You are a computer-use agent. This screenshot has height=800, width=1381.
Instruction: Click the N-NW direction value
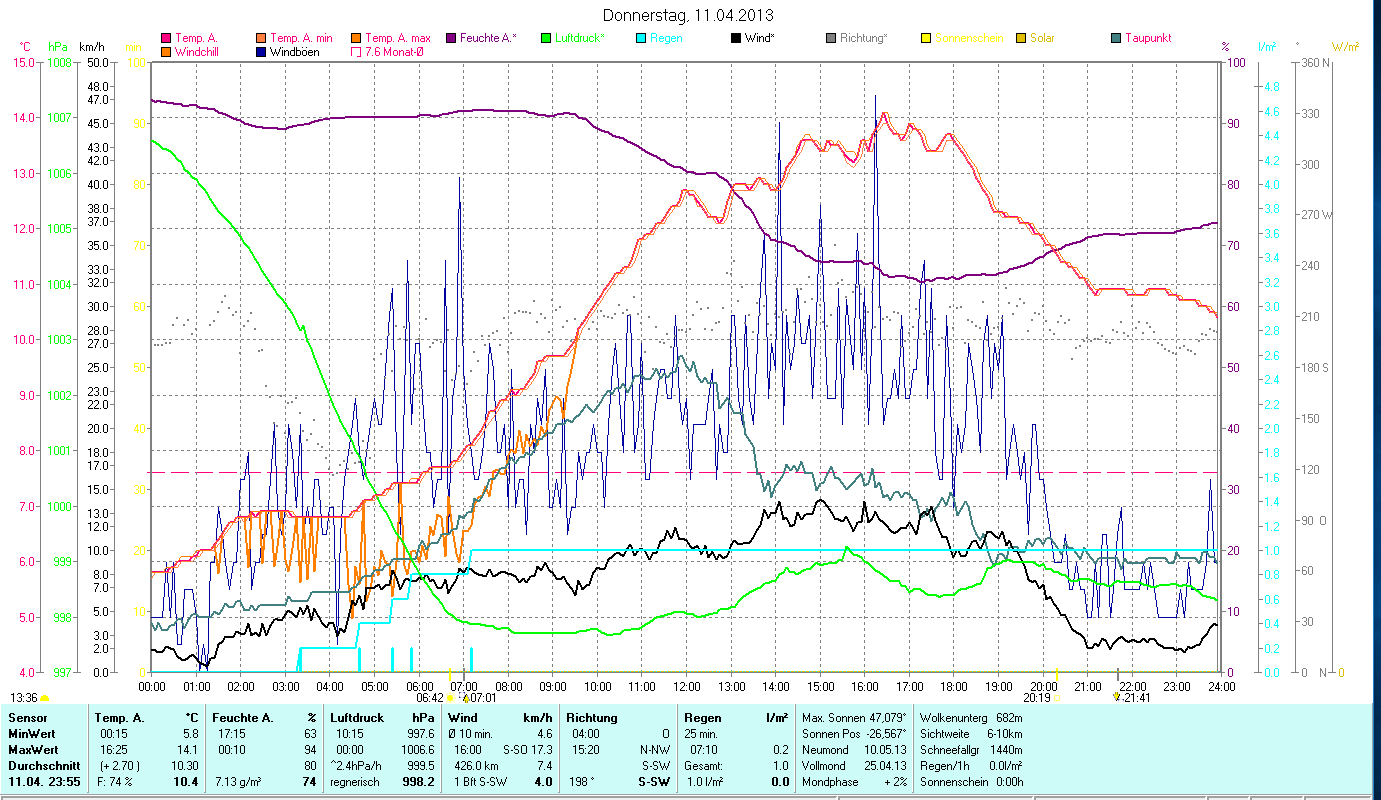coord(653,749)
